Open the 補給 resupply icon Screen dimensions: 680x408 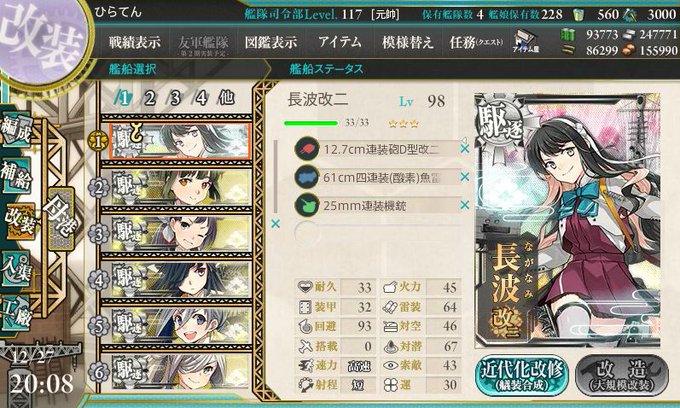16,176
